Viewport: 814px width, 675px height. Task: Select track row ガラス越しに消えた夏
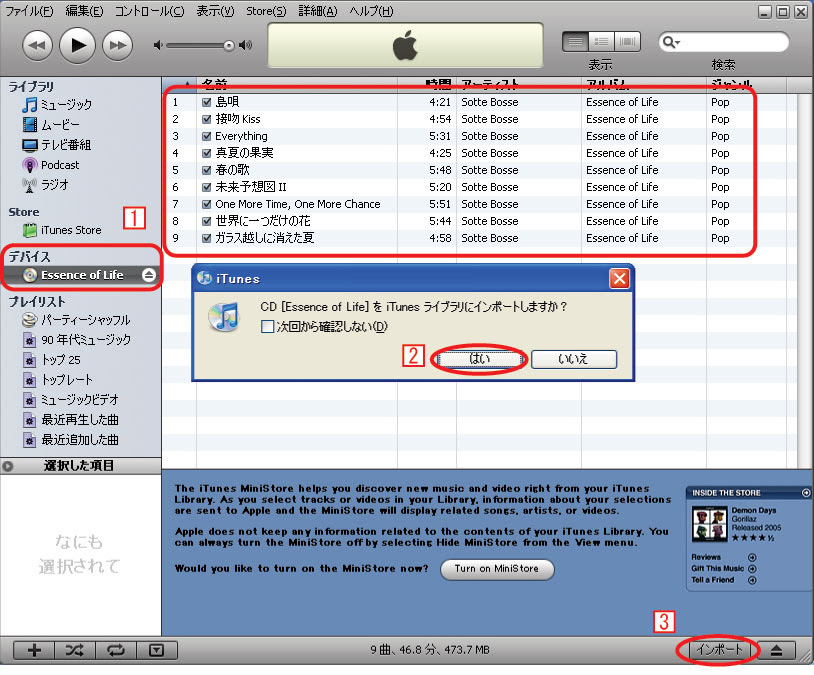click(480, 238)
